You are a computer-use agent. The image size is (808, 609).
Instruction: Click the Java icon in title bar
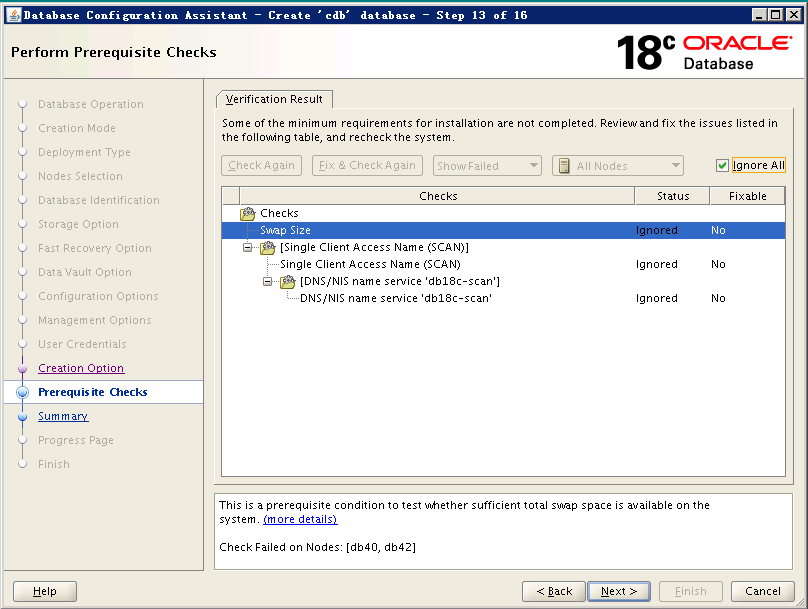tap(14, 15)
